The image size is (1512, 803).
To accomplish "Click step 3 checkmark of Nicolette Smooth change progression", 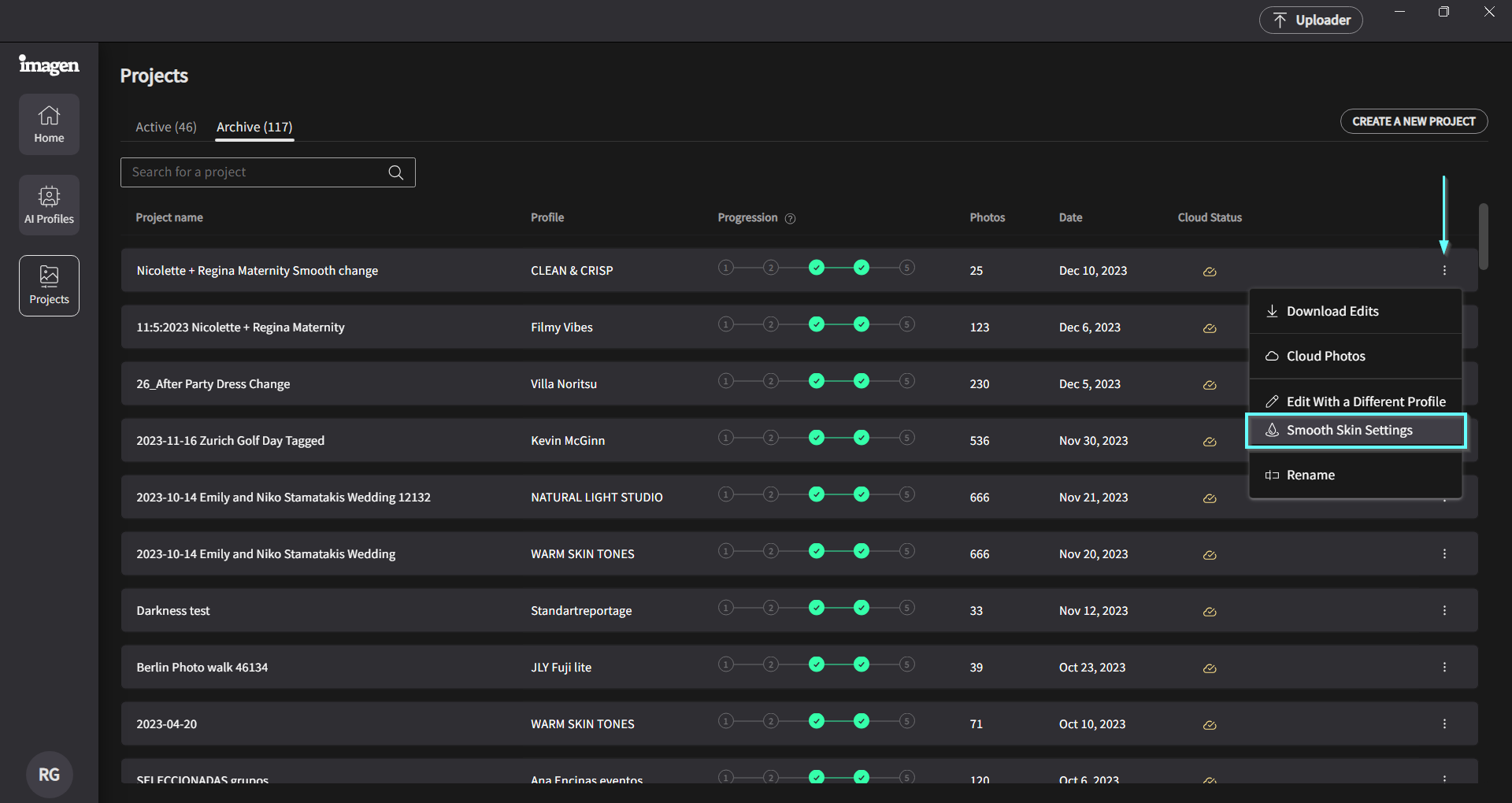I will (x=817, y=268).
